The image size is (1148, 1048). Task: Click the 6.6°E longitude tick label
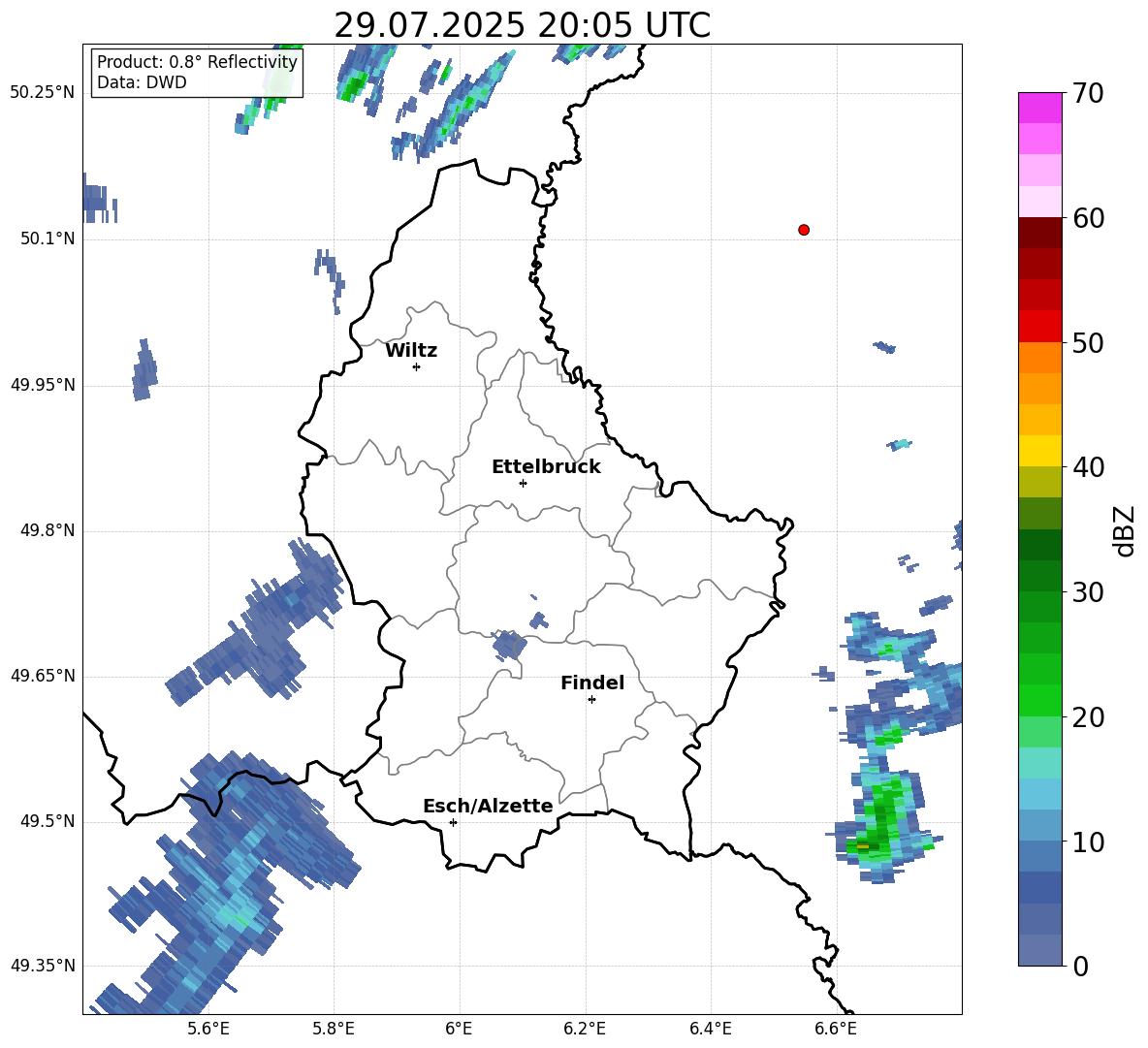click(x=836, y=1029)
